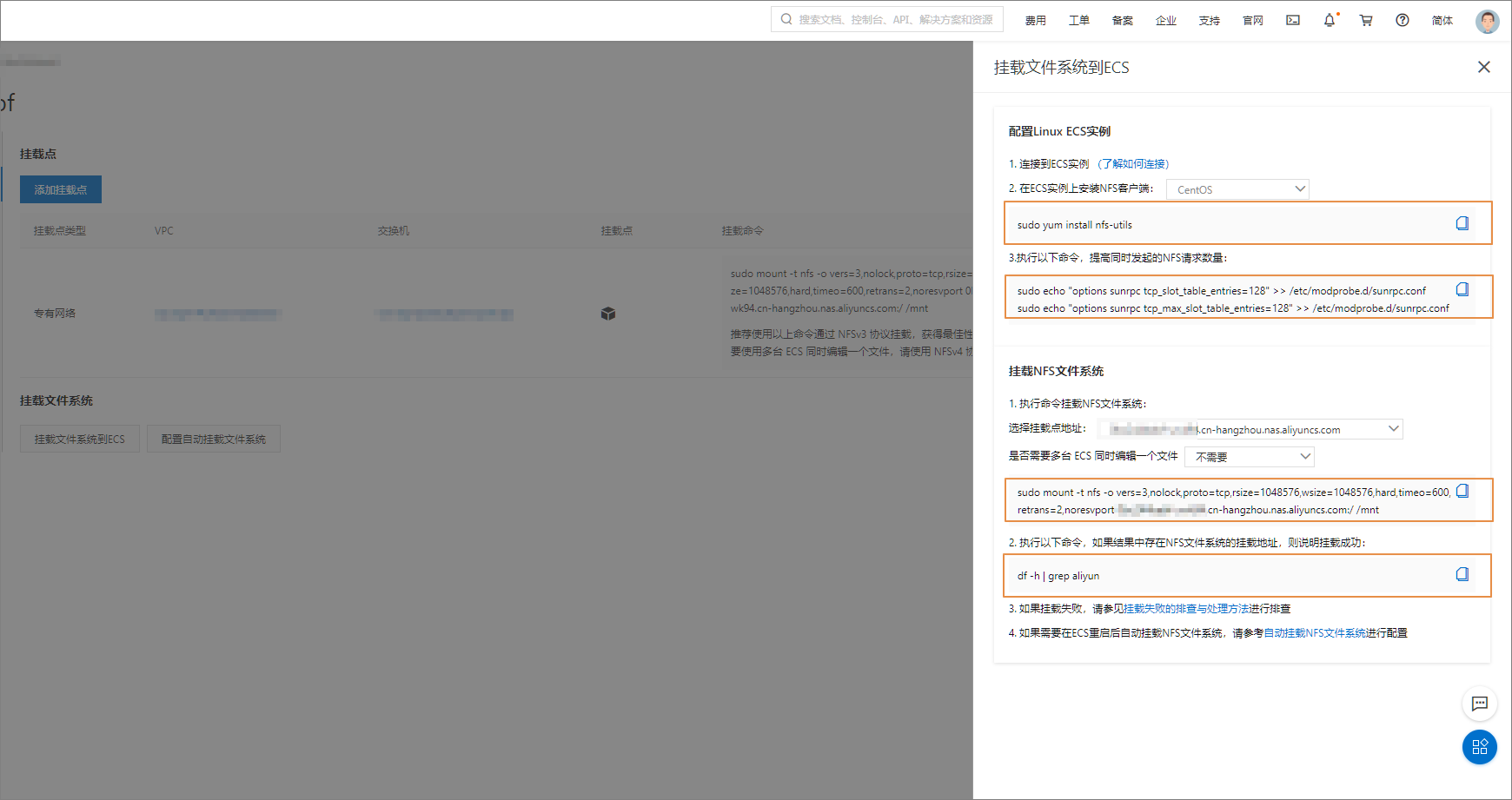Copy the sunrpc modprobe echo commands
The width and height of the screenshot is (1512, 800).
point(1462,289)
